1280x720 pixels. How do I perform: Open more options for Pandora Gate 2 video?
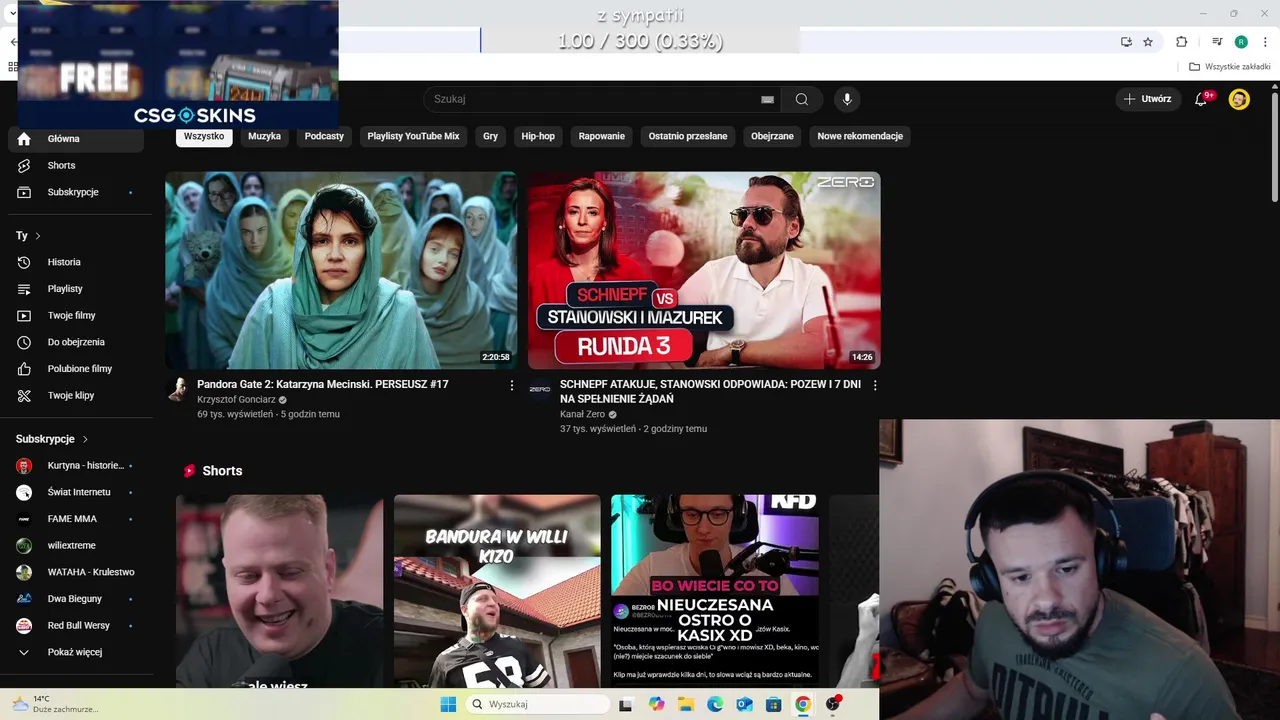click(x=512, y=385)
